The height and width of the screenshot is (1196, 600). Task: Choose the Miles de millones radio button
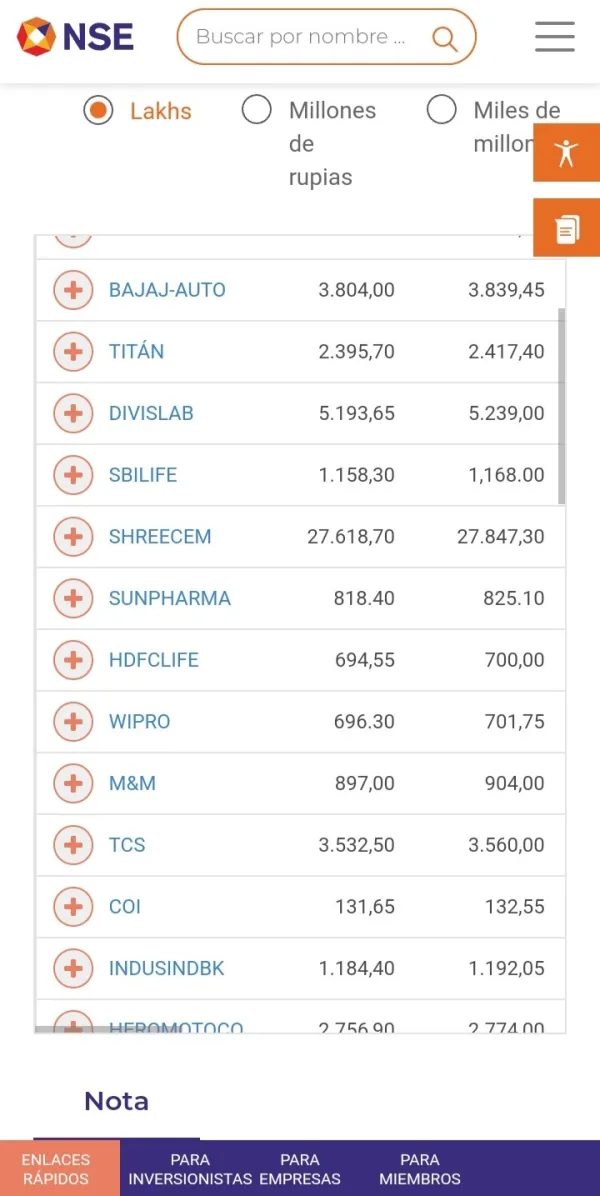pyautogui.click(x=442, y=110)
